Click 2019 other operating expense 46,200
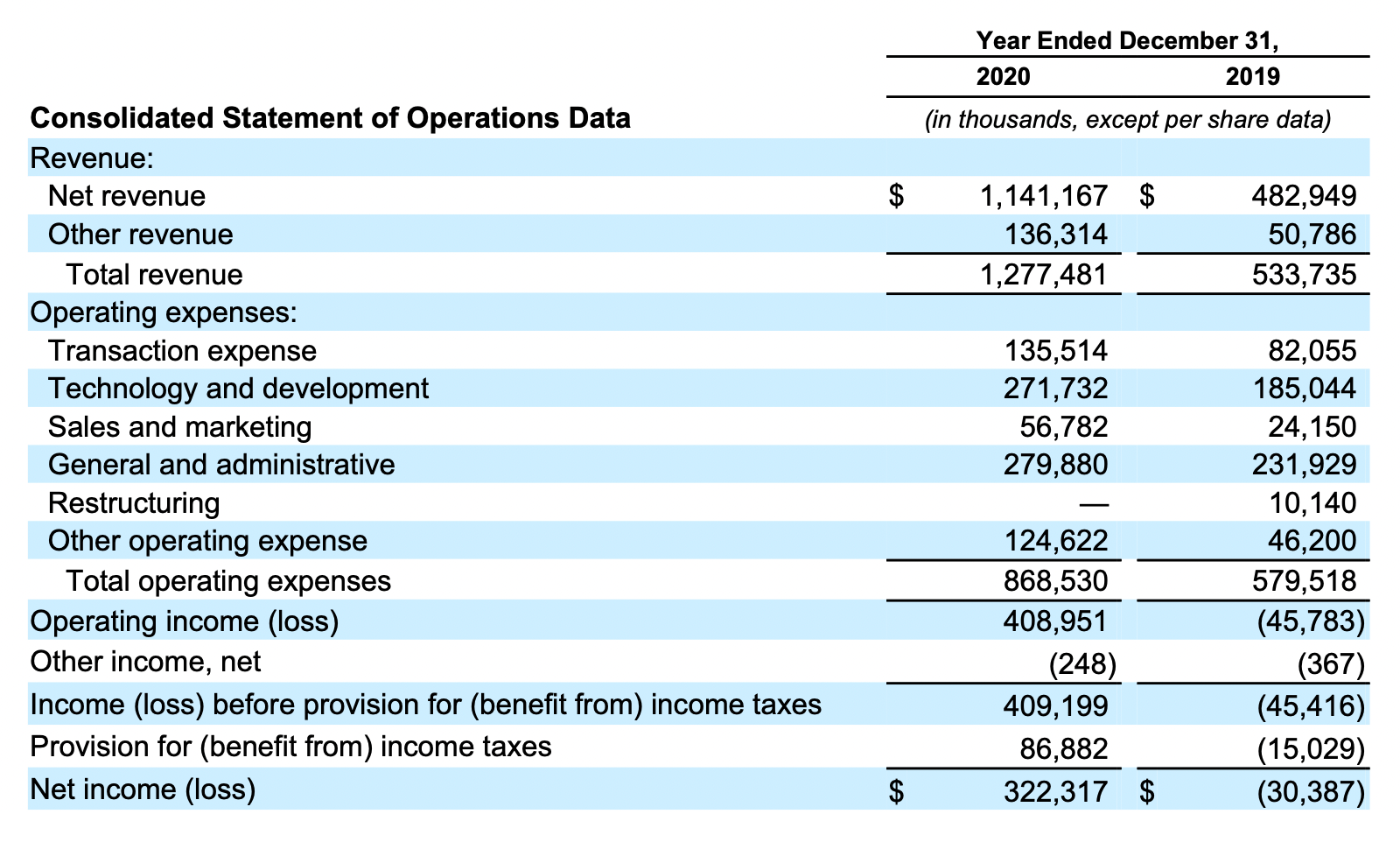1400x849 pixels. tap(1312, 541)
